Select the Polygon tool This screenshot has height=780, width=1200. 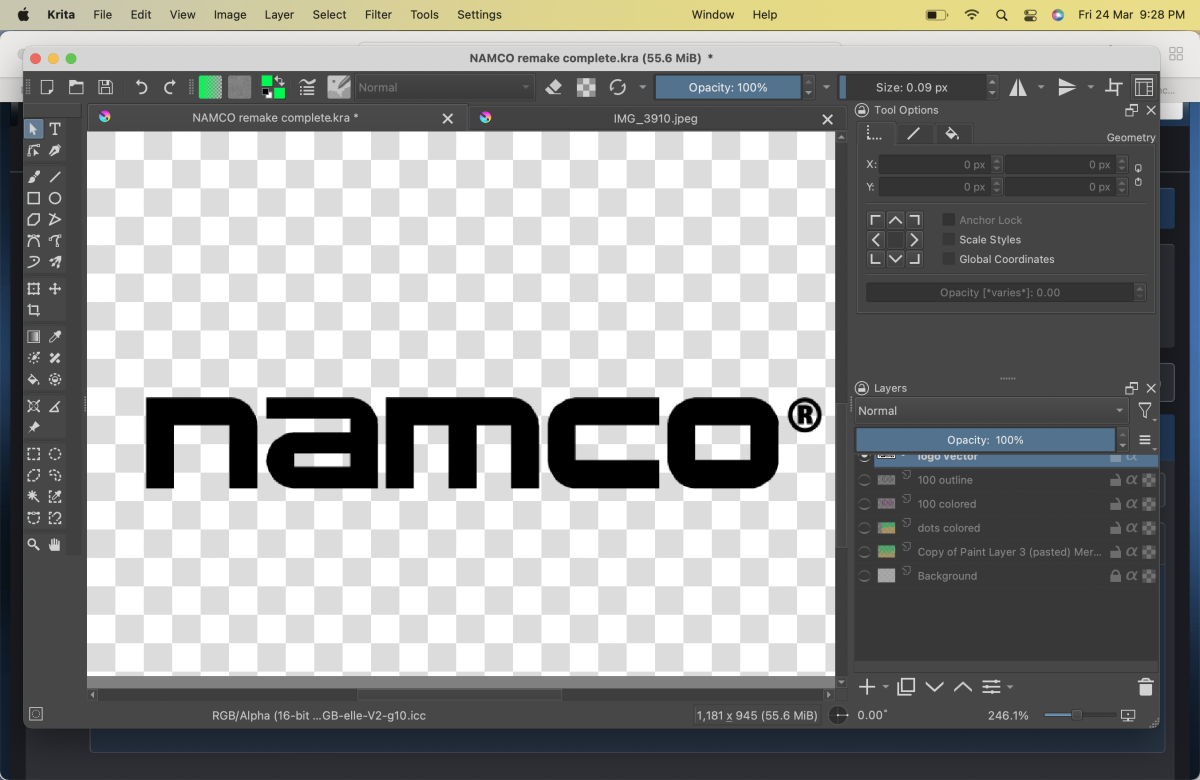(x=34, y=219)
